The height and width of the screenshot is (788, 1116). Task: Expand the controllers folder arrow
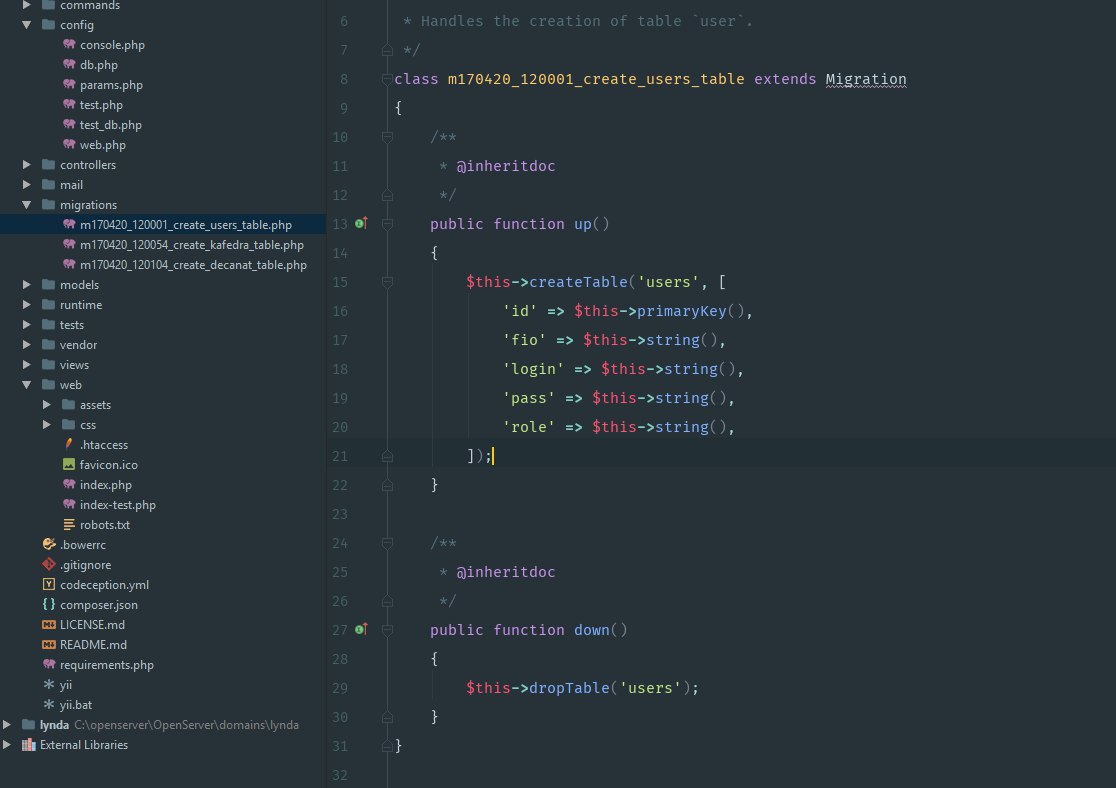pyautogui.click(x=26, y=164)
